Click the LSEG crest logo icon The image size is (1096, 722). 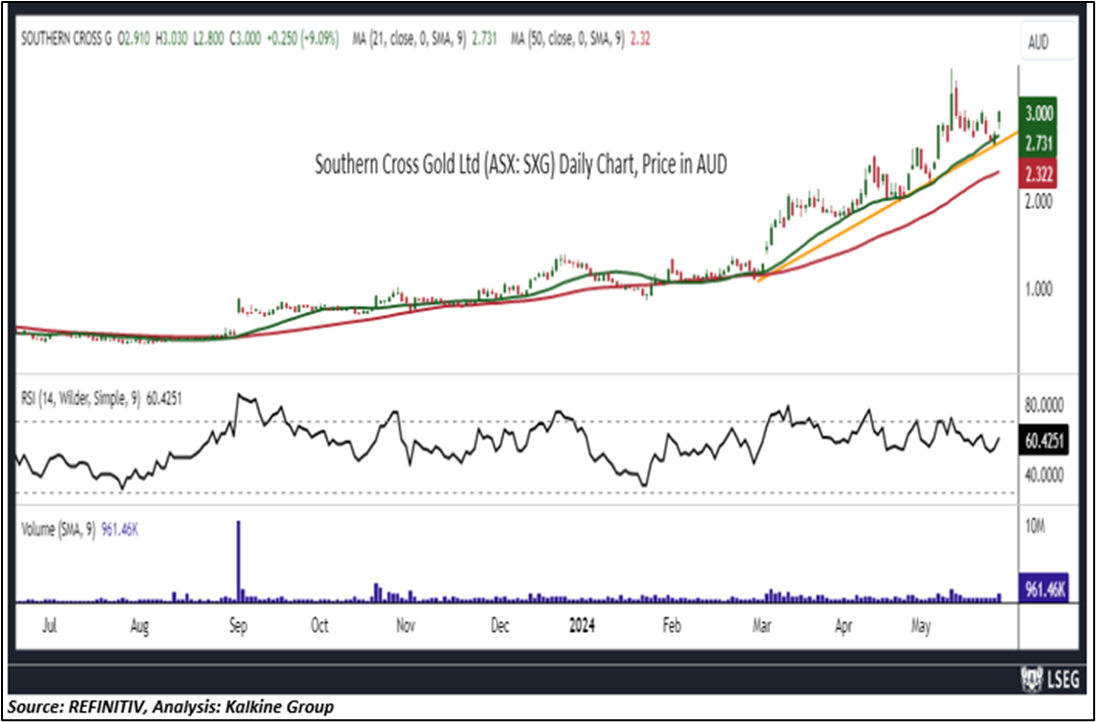click(1029, 681)
